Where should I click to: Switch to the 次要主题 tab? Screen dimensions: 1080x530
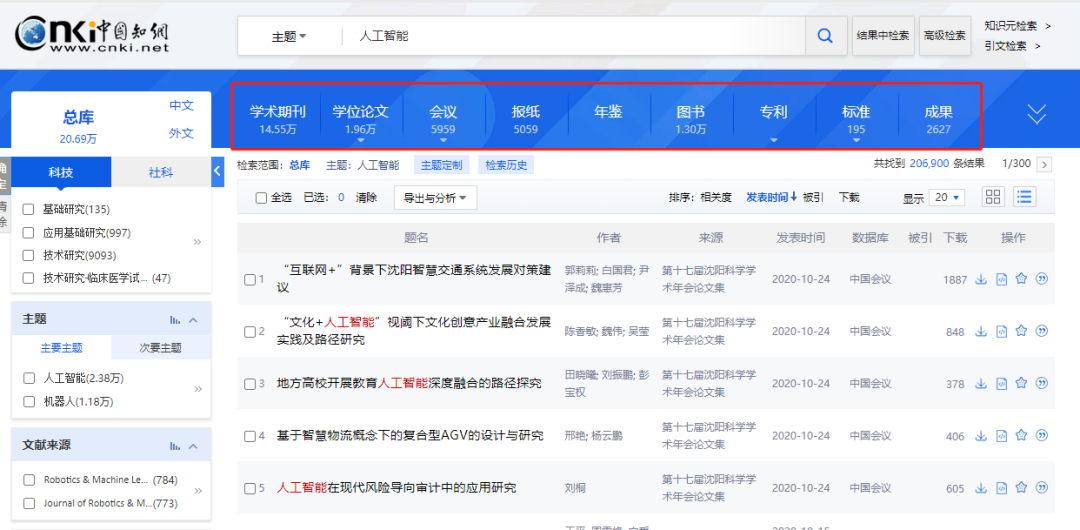click(x=161, y=348)
